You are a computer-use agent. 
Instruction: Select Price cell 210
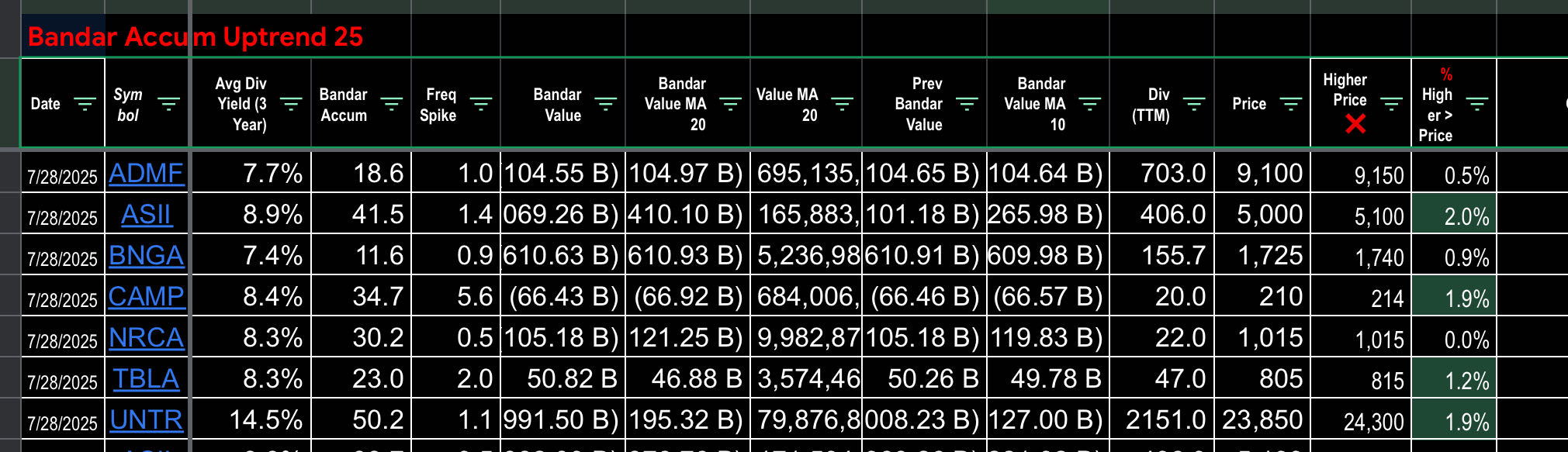1262,296
